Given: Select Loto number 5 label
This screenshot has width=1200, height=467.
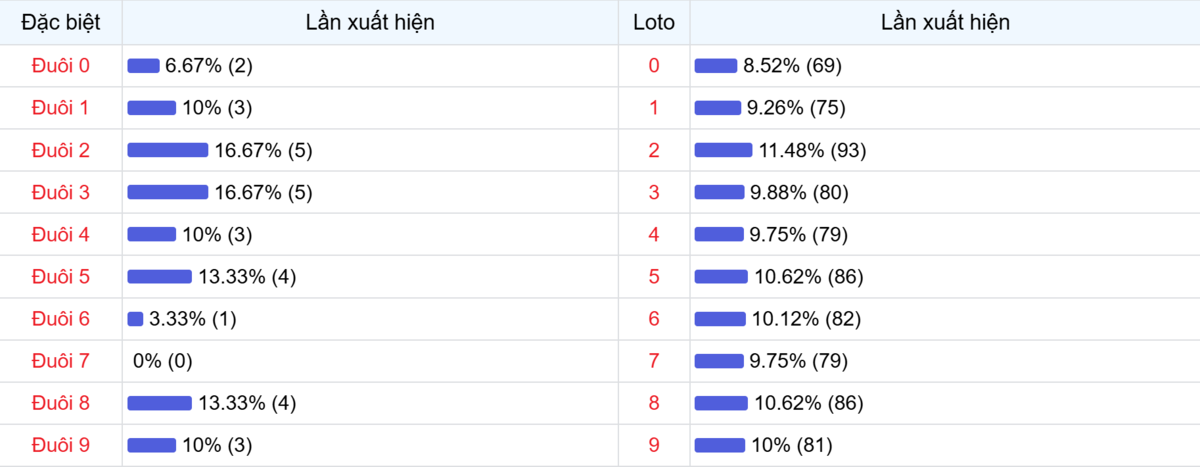Looking at the screenshot, I should [x=654, y=277].
